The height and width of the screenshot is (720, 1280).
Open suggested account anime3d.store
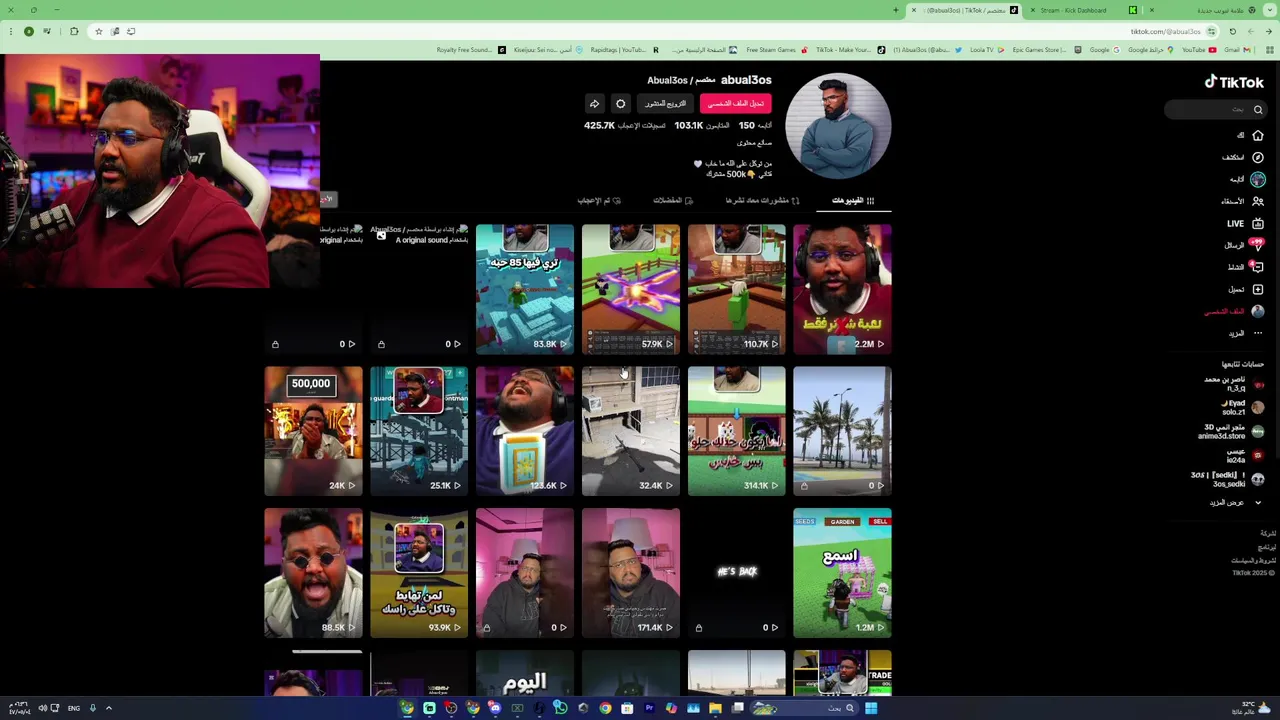tap(1232, 432)
